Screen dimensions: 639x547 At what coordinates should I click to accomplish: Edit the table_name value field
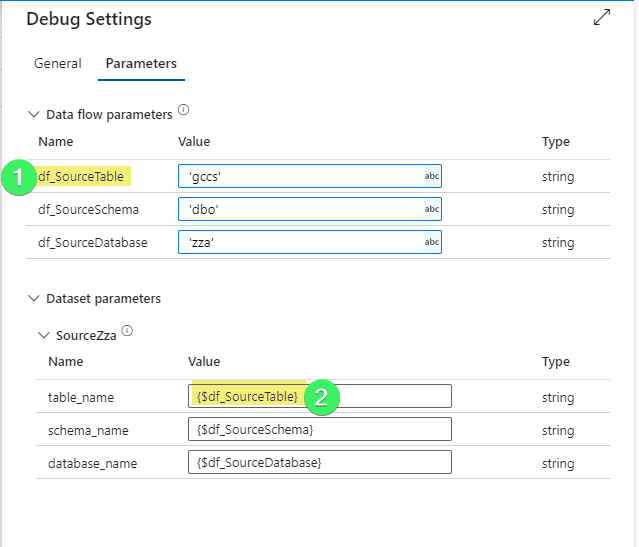pyautogui.click(x=320, y=396)
